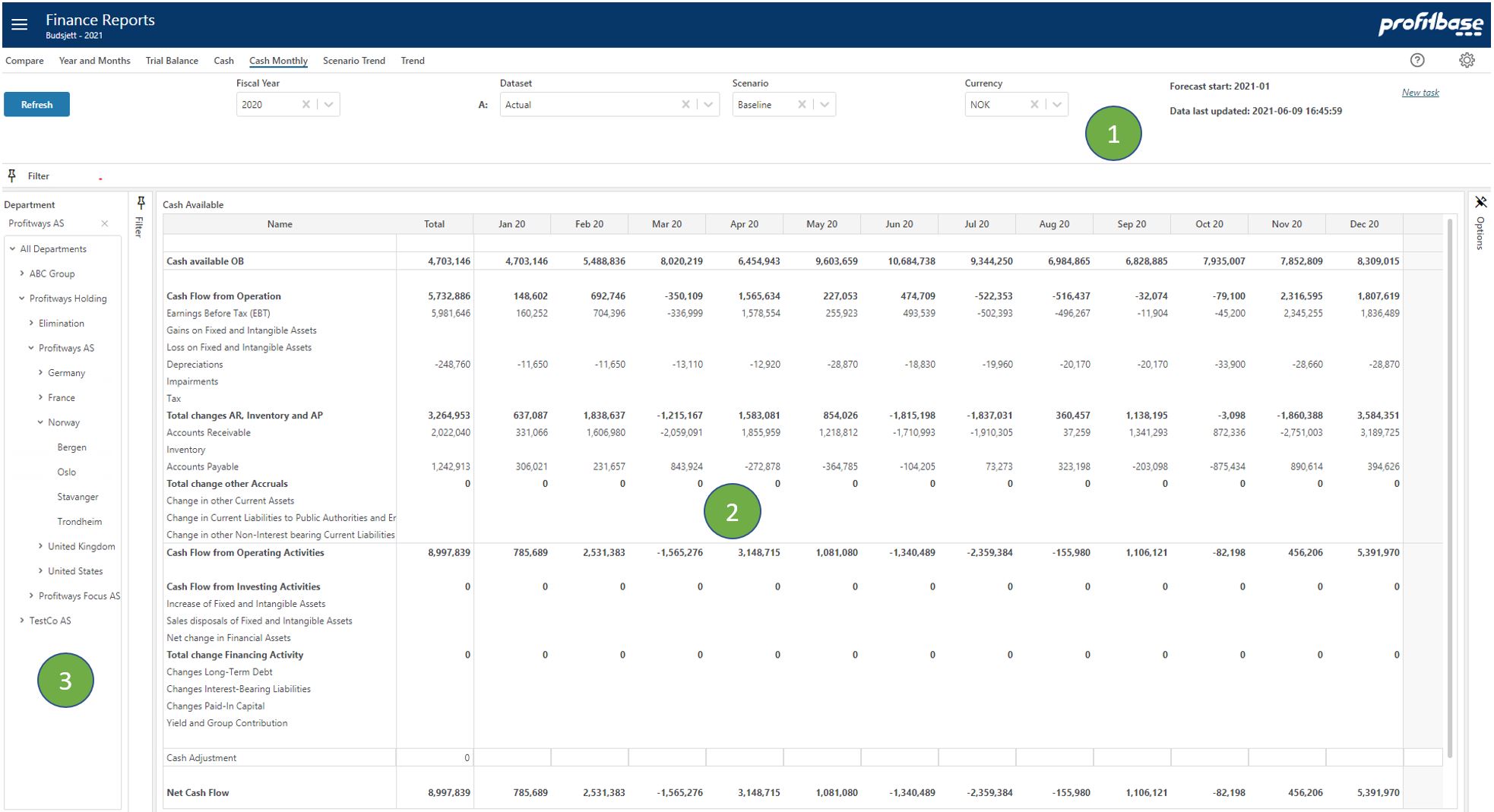Open the vertical Options panel label
The height and width of the screenshot is (812, 1494).
pos(1480,233)
